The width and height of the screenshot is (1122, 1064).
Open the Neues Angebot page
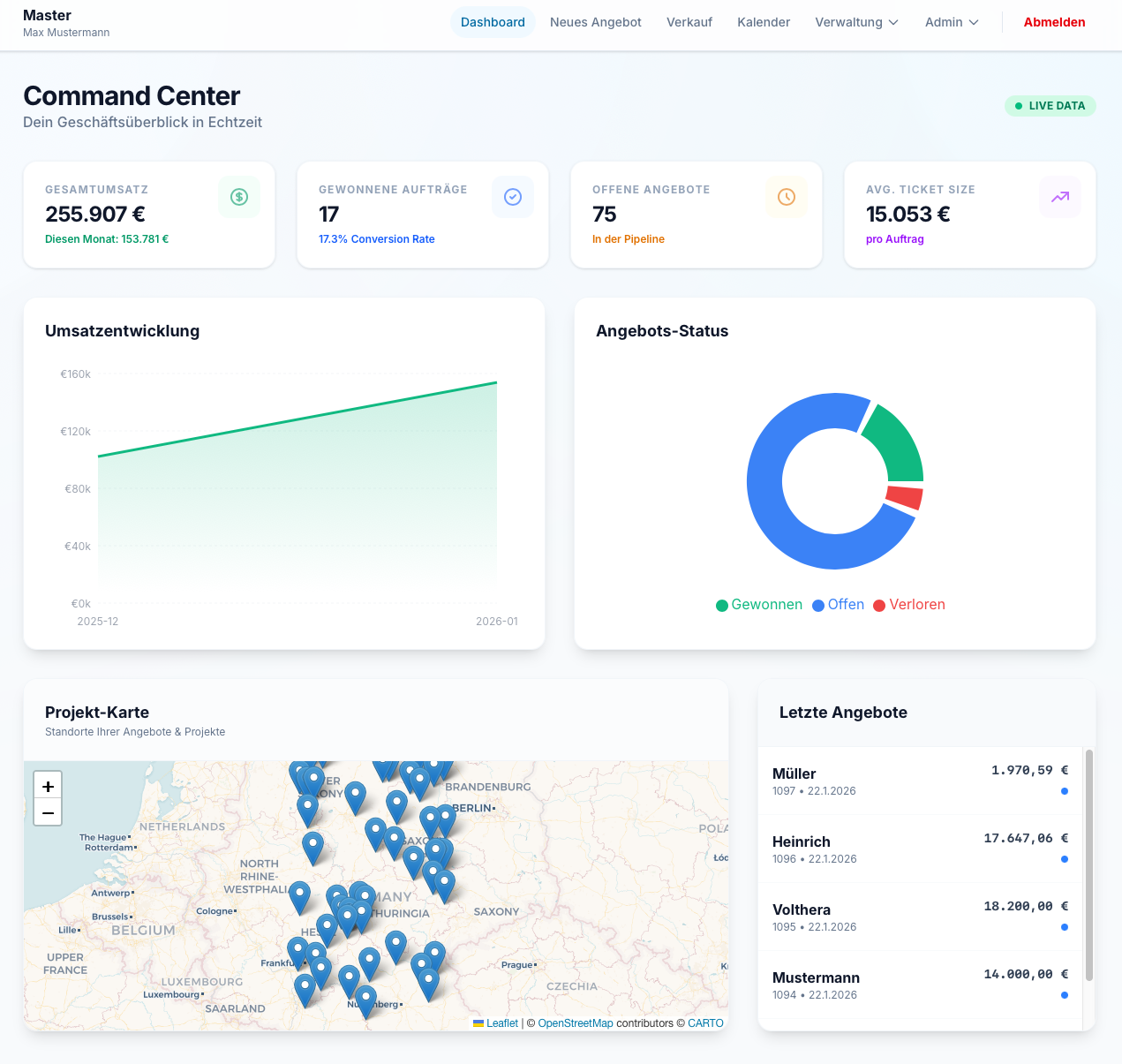pyautogui.click(x=595, y=22)
